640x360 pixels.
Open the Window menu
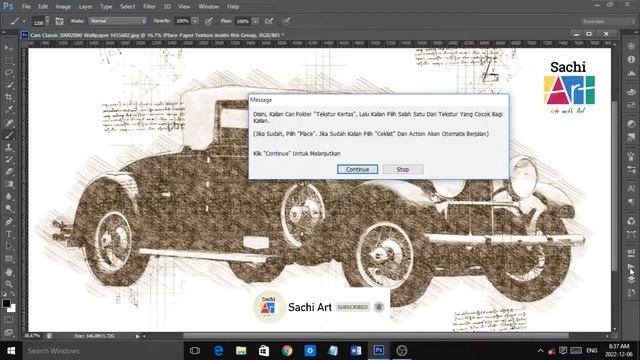(209, 7)
